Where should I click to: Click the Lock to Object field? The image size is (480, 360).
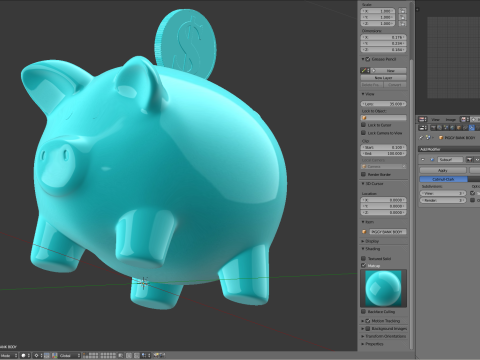point(383,118)
